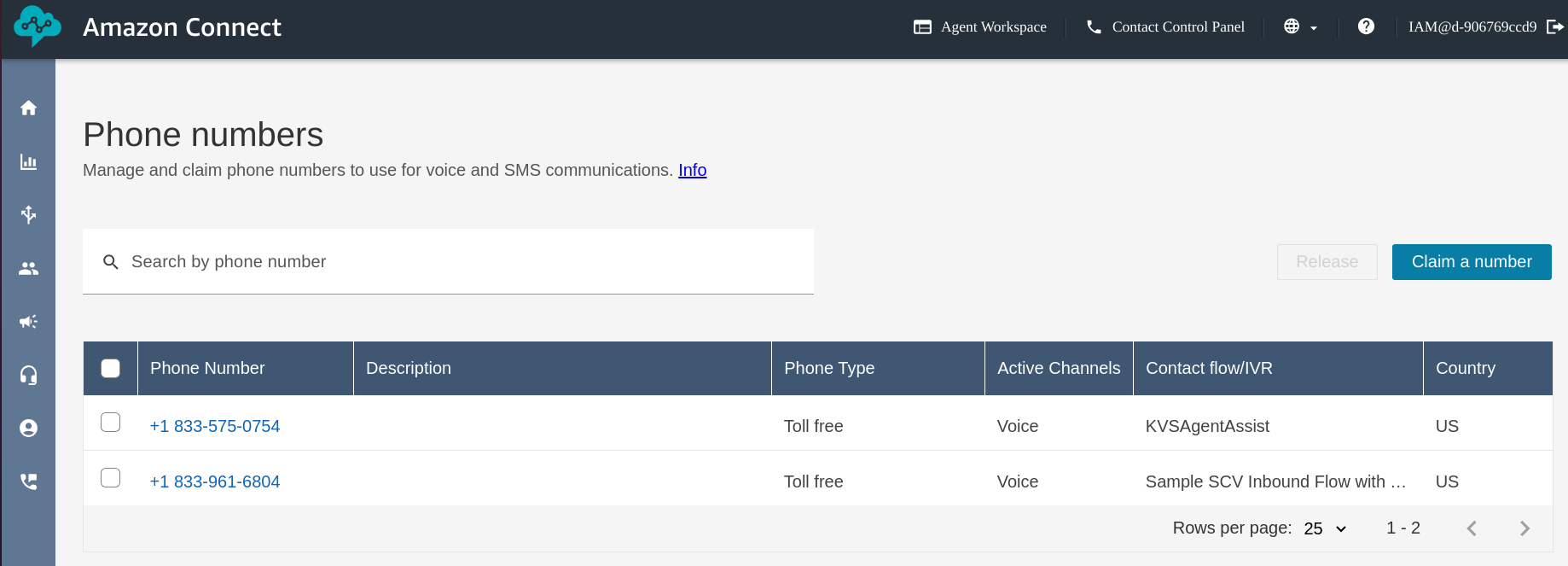Go to next page of results
This screenshot has width=1568, height=566.
pos(1524,528)
